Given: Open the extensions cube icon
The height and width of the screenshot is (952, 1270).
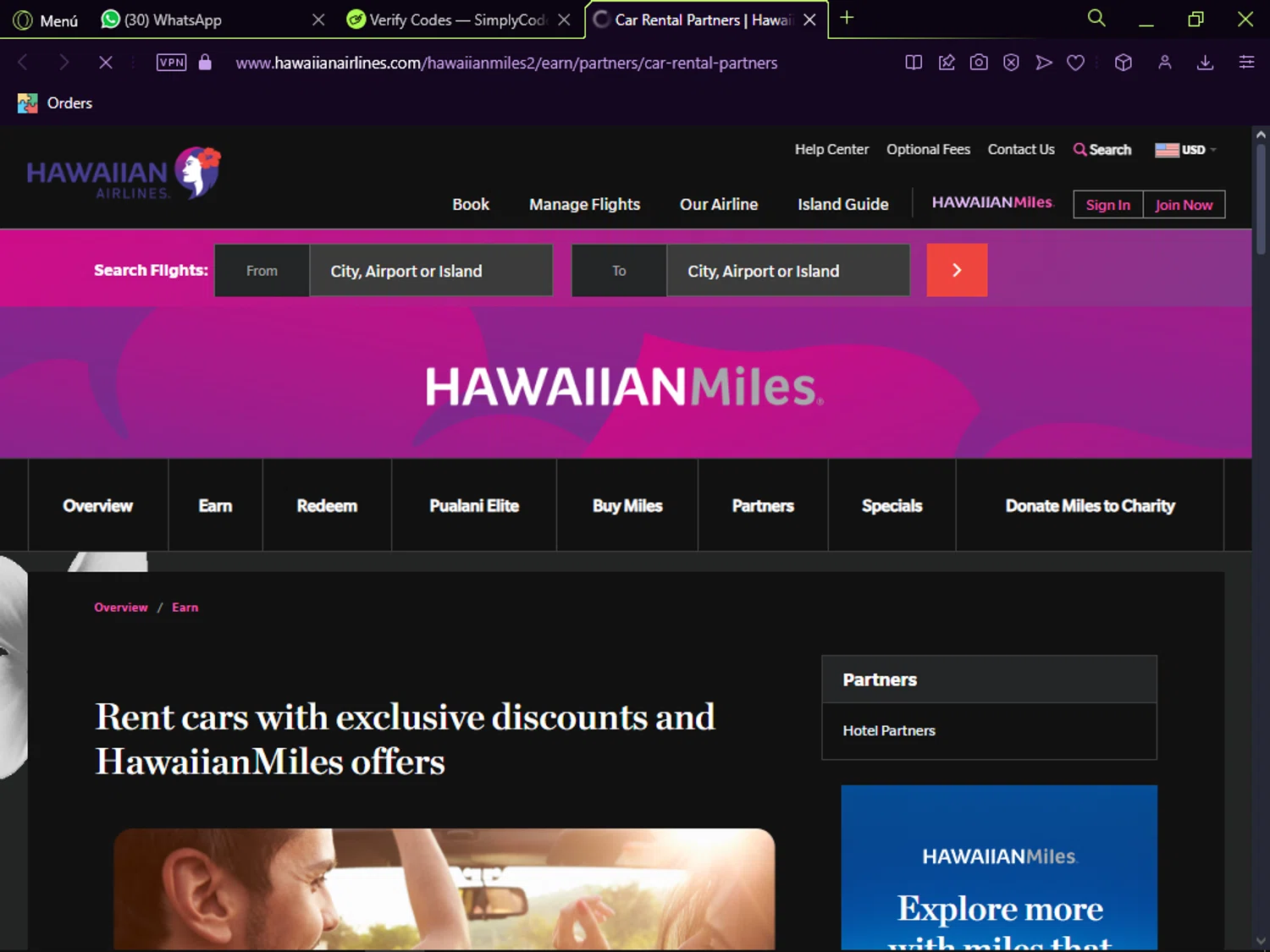Looking at the screenshot, I should (1124, 63).
